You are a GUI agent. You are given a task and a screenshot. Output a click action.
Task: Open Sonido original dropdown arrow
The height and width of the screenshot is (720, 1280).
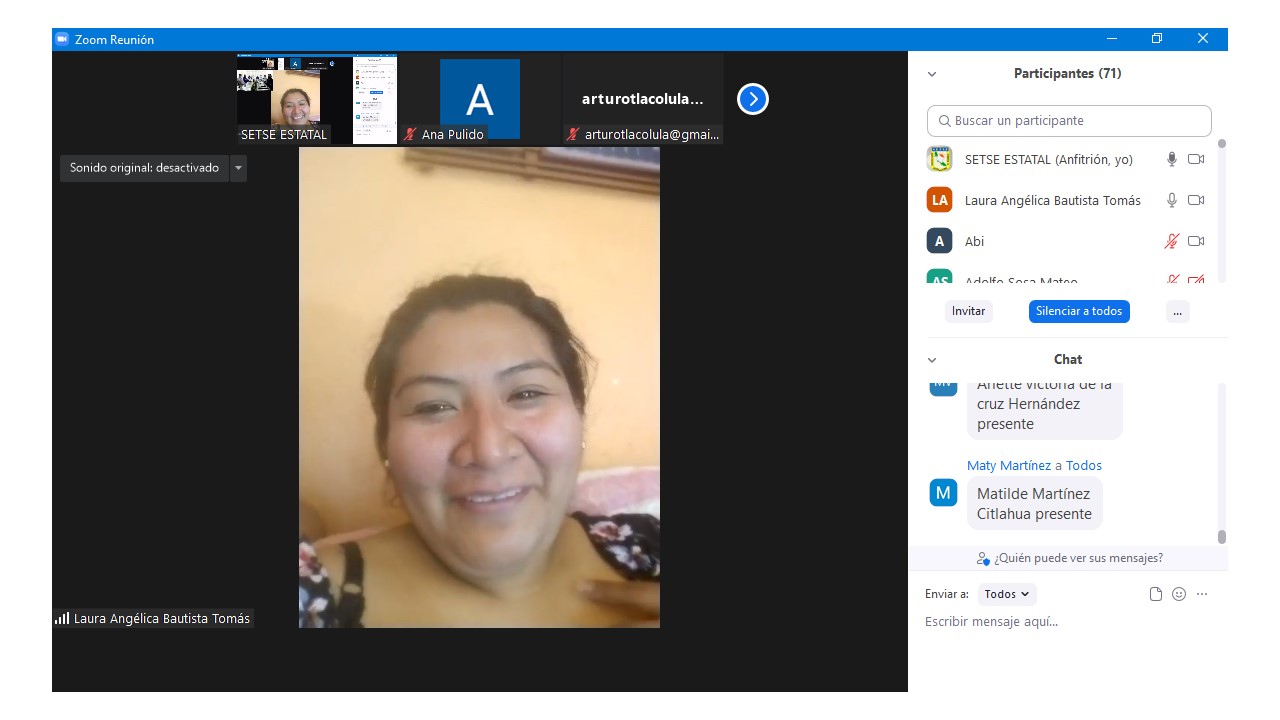pyautogui.click(x=238, y=168)
